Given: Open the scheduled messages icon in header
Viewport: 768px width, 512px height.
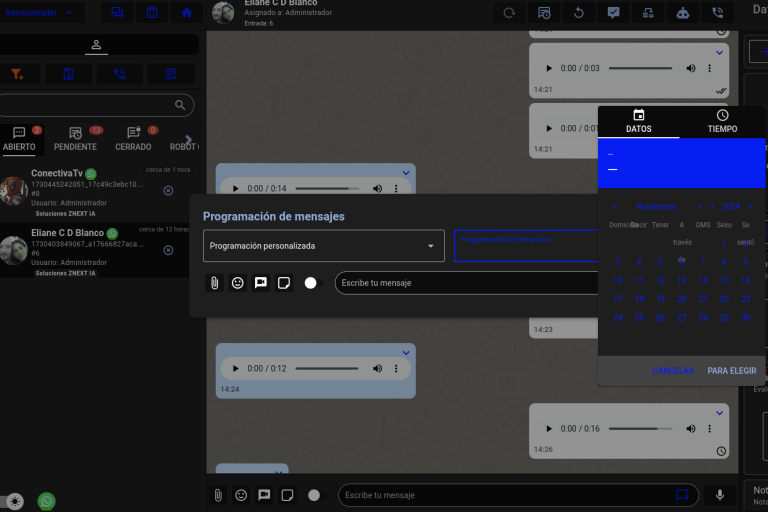Looking at the screenshot, I should [544, 13].
